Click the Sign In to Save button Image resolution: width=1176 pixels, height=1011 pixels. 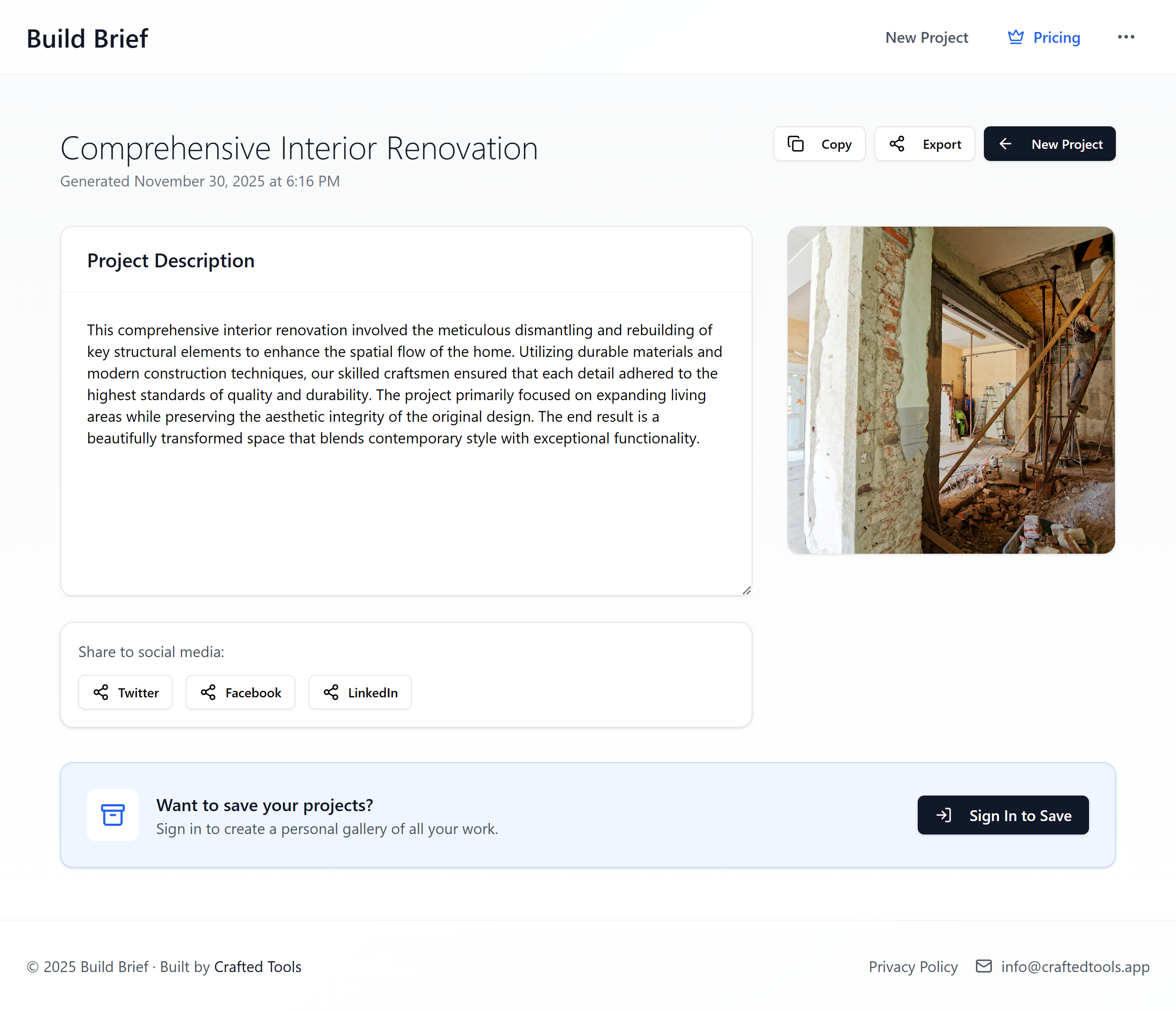click(x=1003, y=815)
